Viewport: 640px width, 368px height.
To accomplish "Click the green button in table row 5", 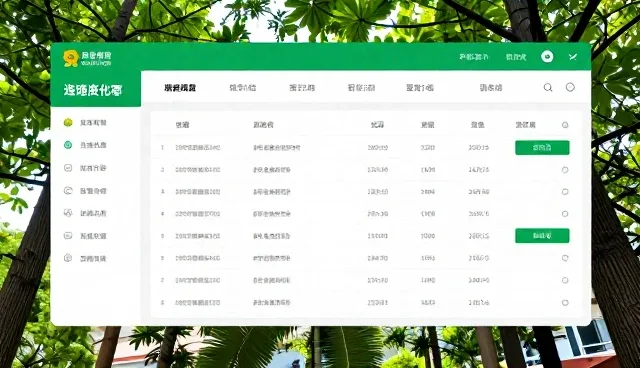I will [542, 236].
